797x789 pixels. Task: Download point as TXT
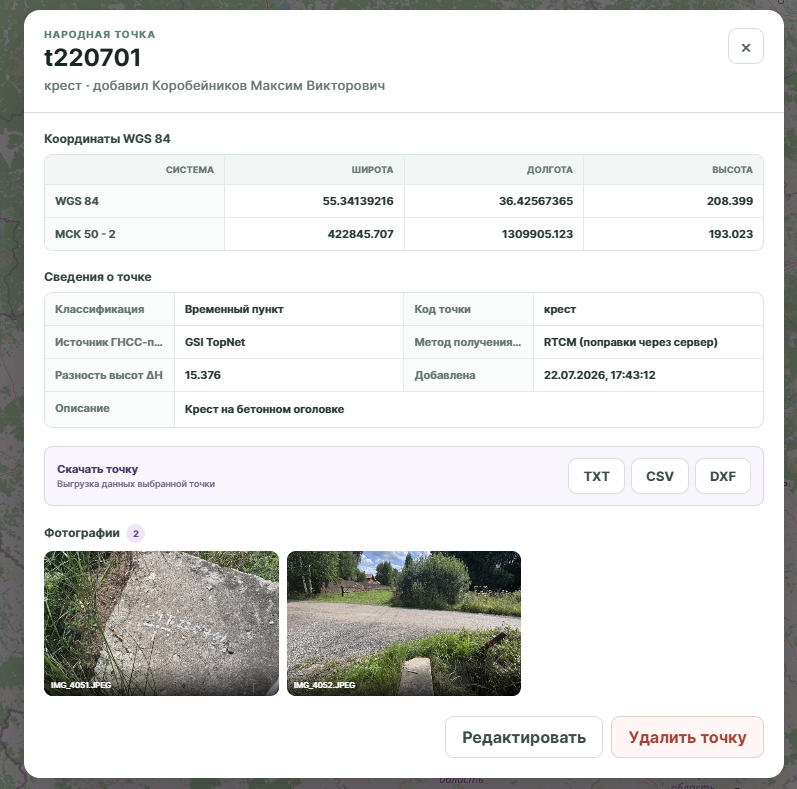click(596, 476)
